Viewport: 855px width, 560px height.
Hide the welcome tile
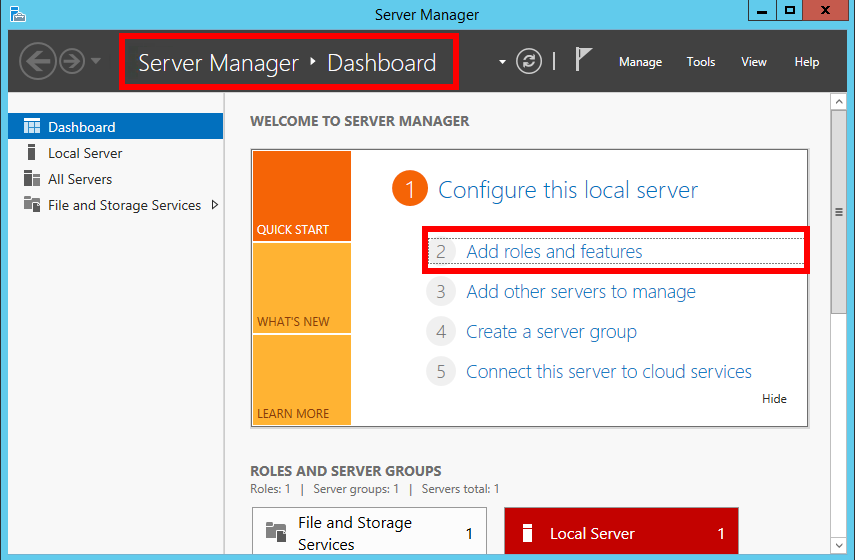click(x=774, y=399)
